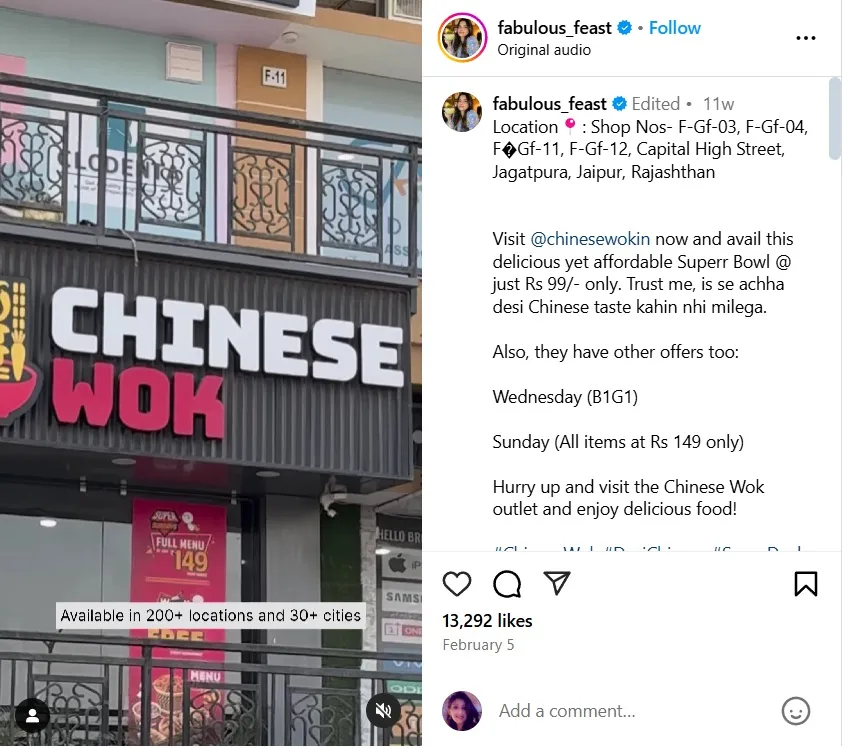Screen dimensions: 844x748
Task: View fabulous_feast story in header avatar
Action: coord(462,38)
